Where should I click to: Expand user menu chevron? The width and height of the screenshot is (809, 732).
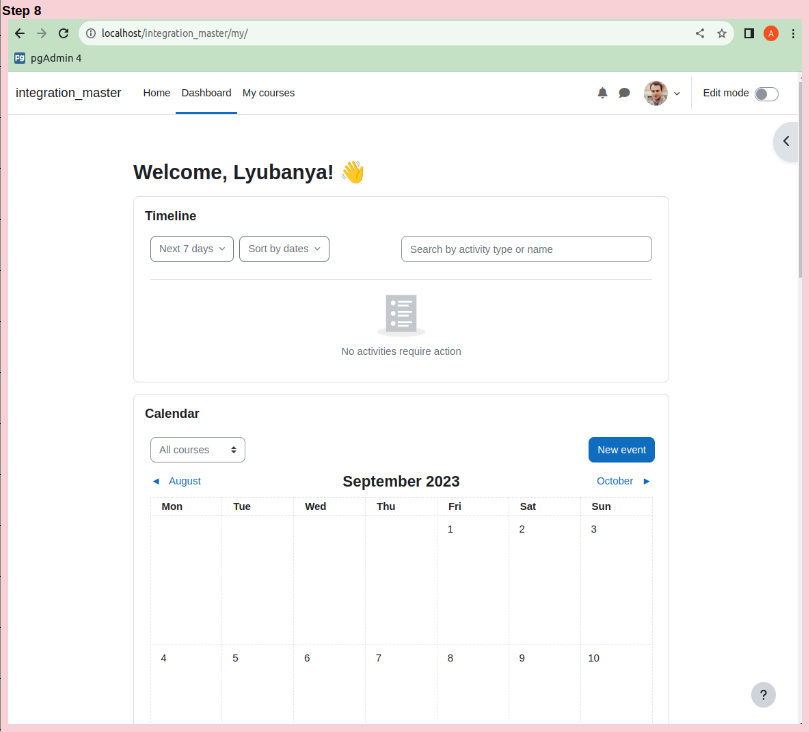[677, 94]
